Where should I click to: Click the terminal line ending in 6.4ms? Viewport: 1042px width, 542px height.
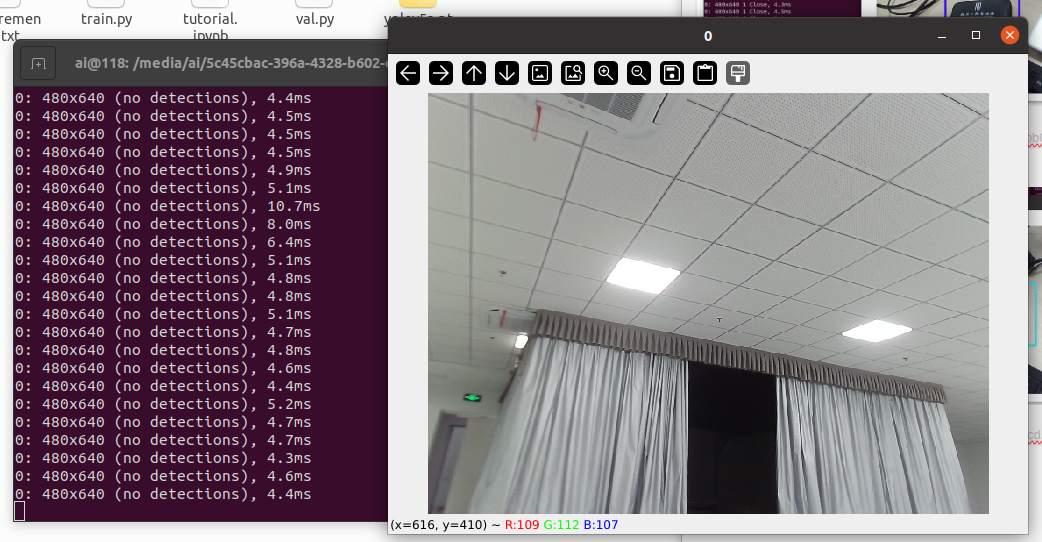point(163,242)
